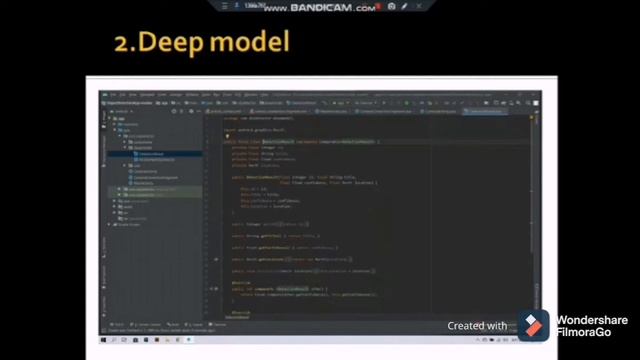Click the Search Everywhere magnifier icon
Screen dimensions: 640x360
[528, 103]
